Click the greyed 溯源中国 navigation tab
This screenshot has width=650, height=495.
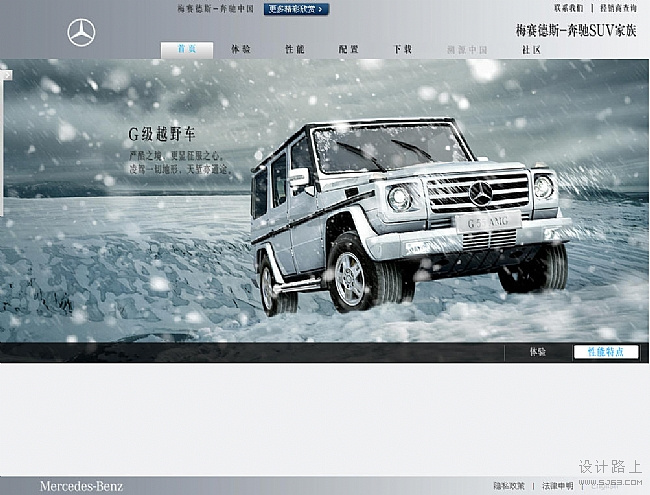click(x=467, y=50)
